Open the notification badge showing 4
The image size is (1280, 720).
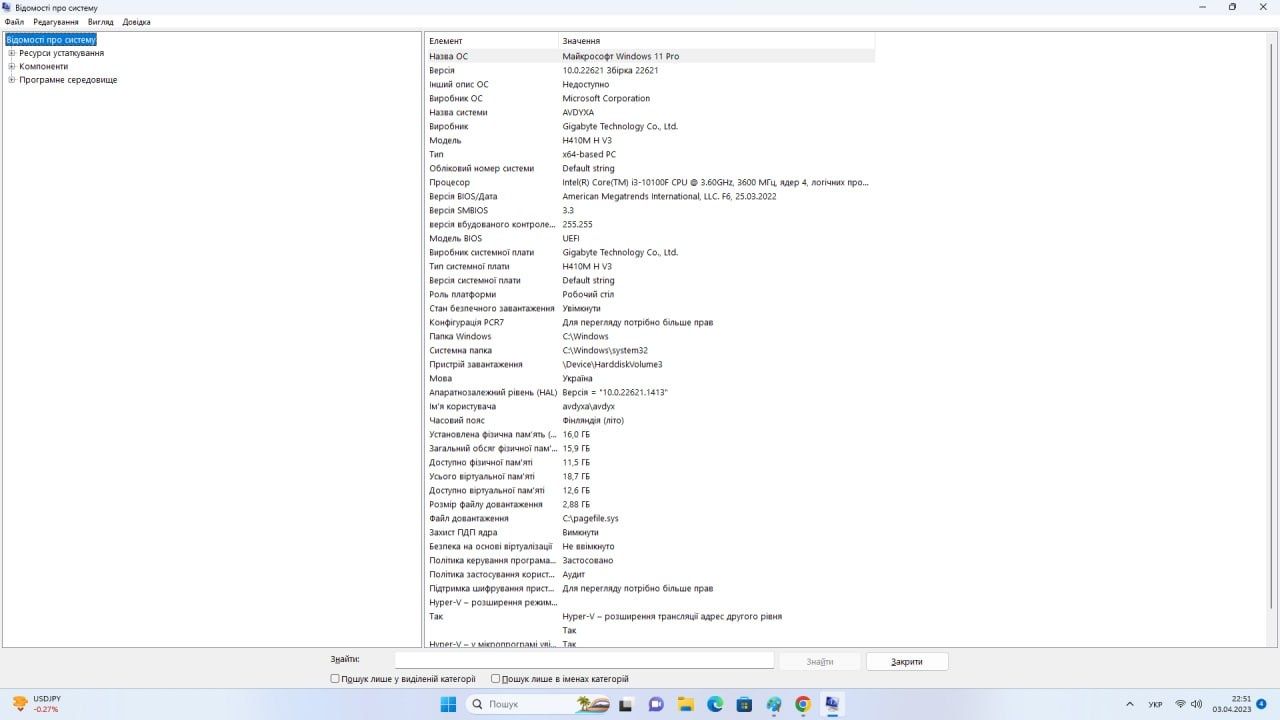[1261, 704]
